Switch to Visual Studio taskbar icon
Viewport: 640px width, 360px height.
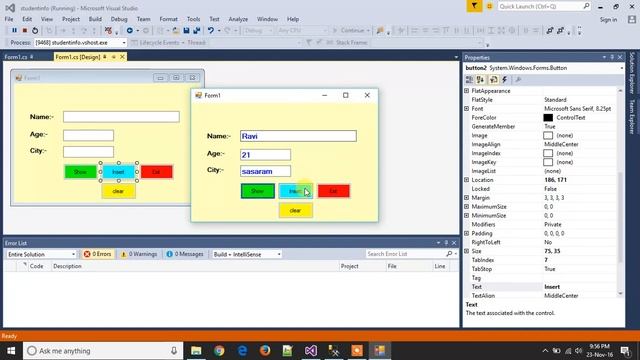311,351
